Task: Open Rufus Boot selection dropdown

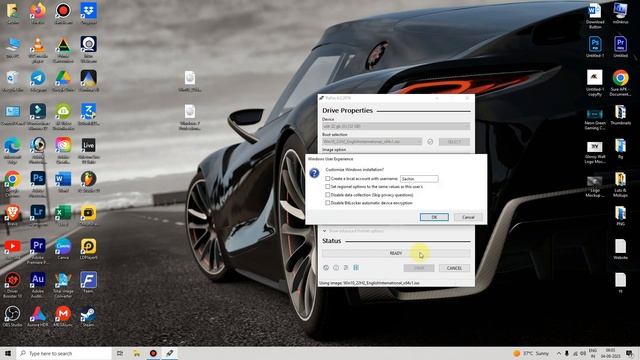Action: [372, 142]
